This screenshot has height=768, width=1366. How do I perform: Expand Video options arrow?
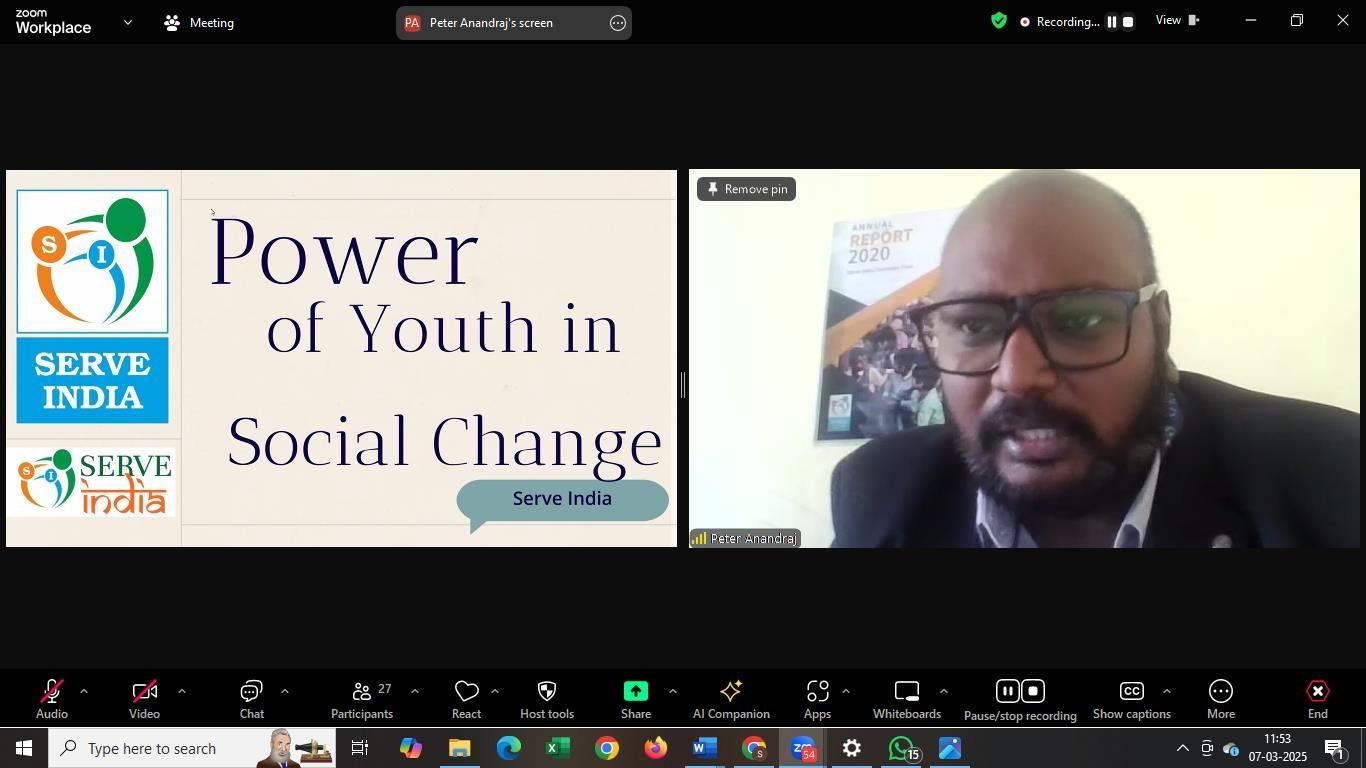tap(181, 691)
